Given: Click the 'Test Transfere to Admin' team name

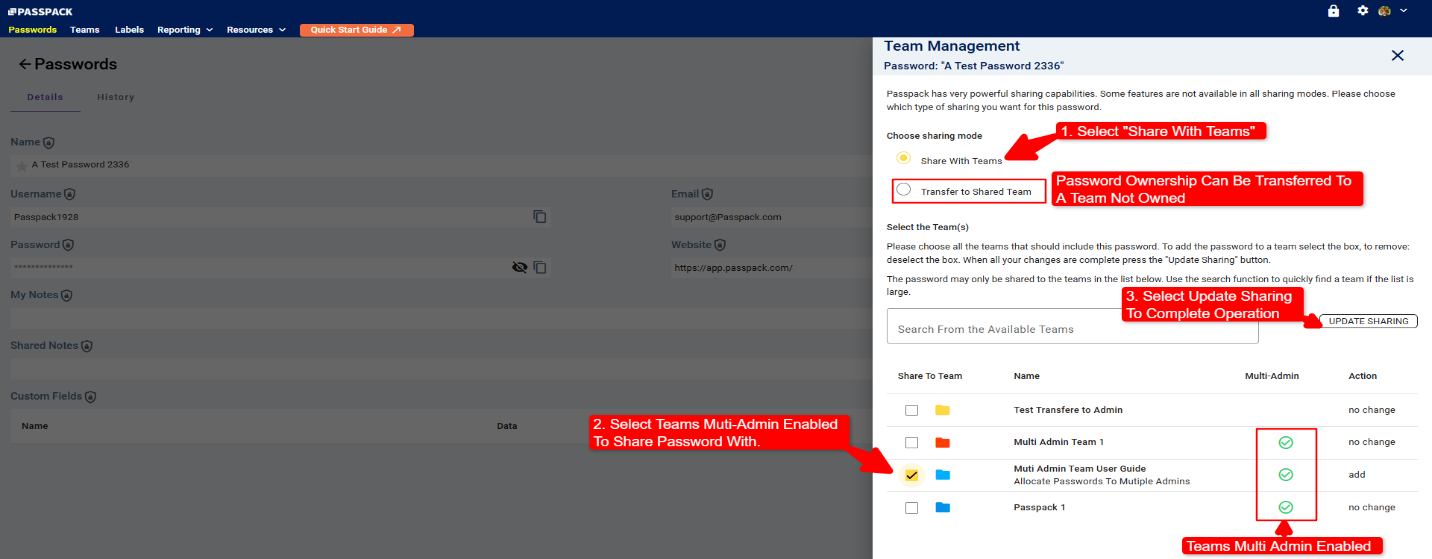Looking at the screenshot, I should (x=1068, y=410).
